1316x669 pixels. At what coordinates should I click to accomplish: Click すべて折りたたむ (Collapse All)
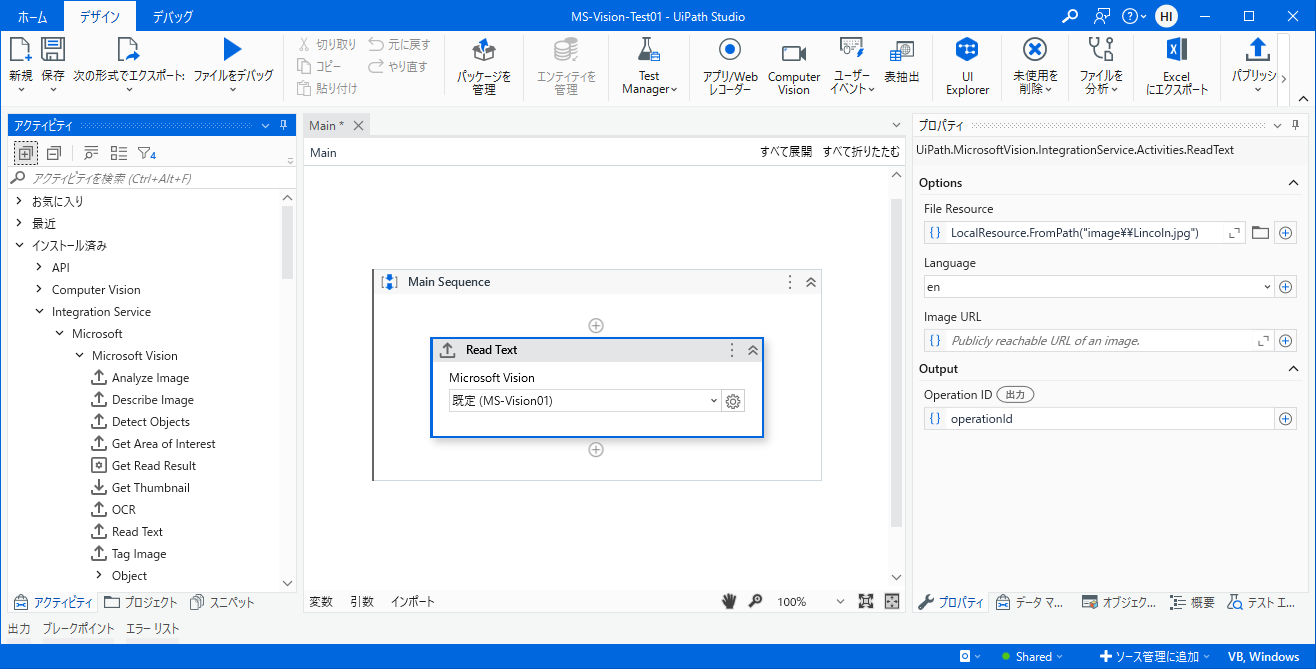tap(861, 153)
